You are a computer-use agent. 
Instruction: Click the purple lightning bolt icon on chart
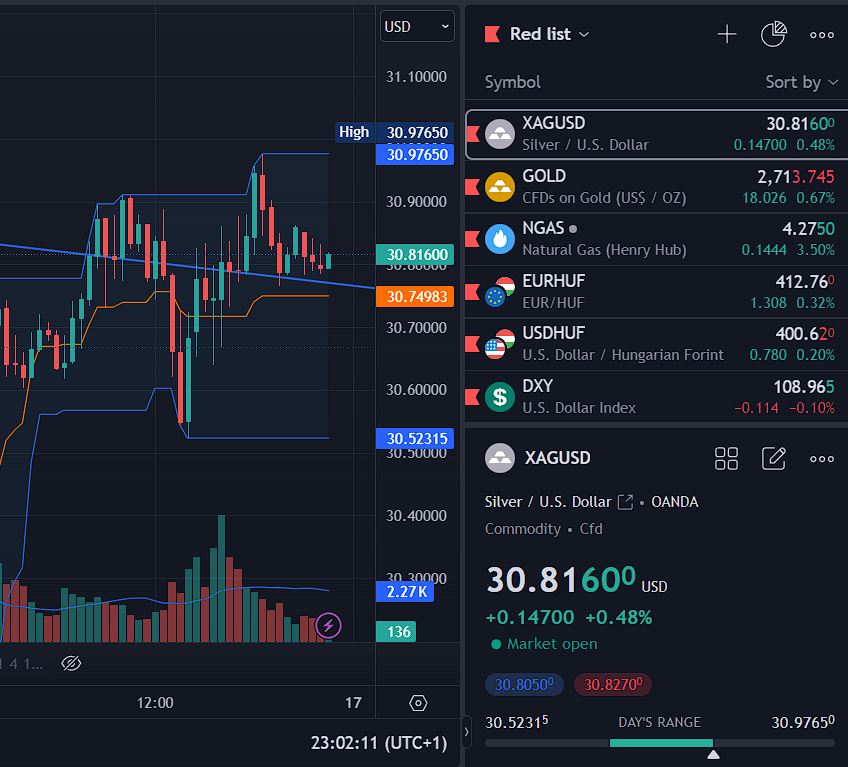[x=328, y=626]
